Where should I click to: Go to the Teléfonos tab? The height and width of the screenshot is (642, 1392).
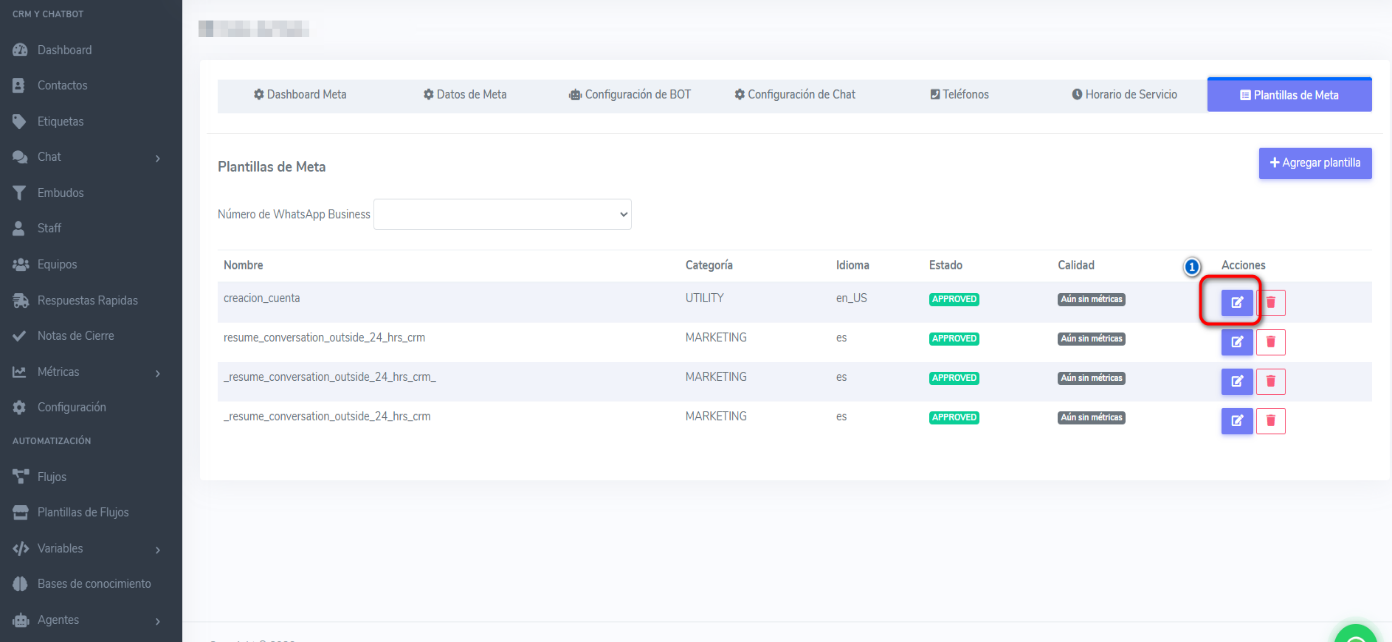point(959,95)
